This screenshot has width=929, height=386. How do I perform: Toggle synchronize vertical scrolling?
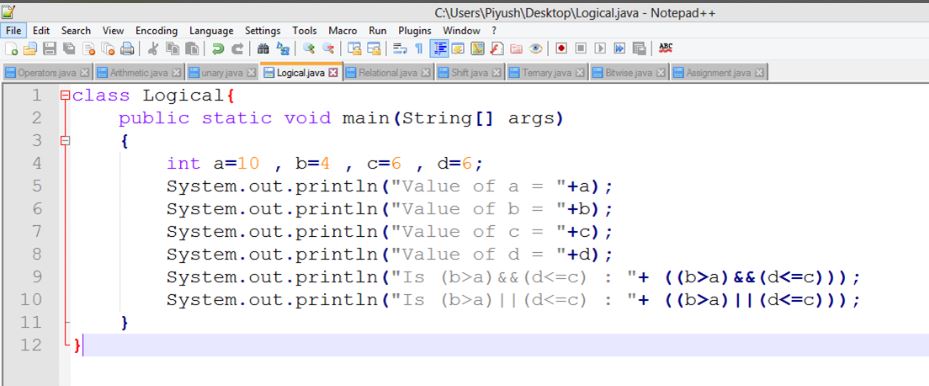pos(354,49)
